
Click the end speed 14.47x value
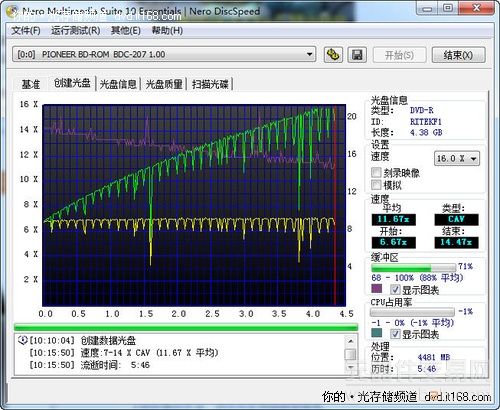(x=456, y=242)
